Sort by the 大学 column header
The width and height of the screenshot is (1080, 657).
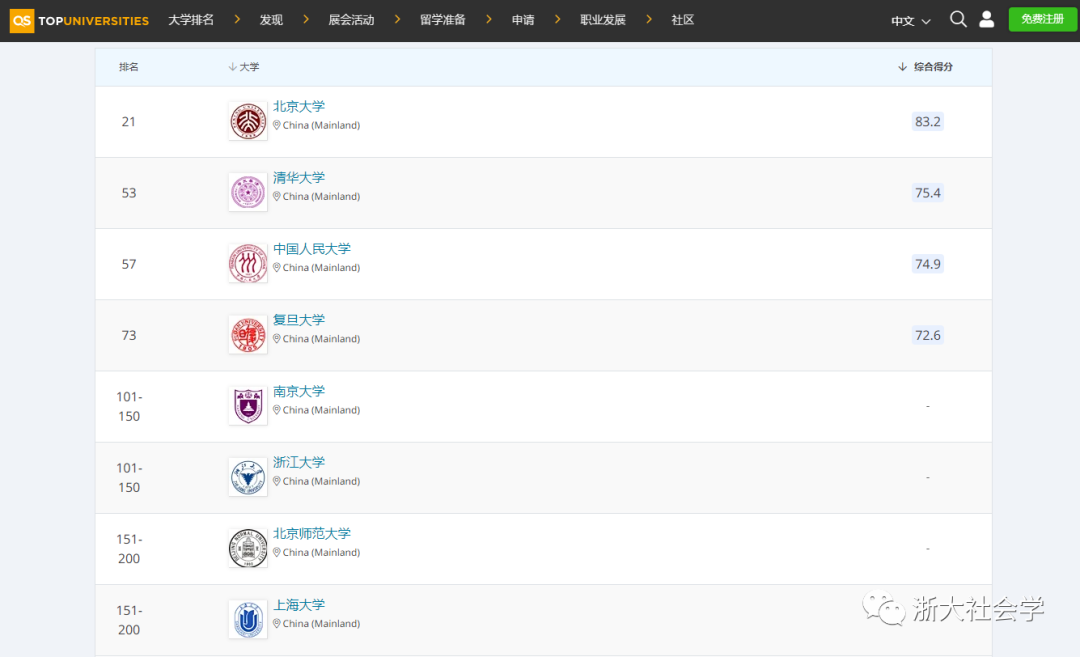tap(244, 67)
